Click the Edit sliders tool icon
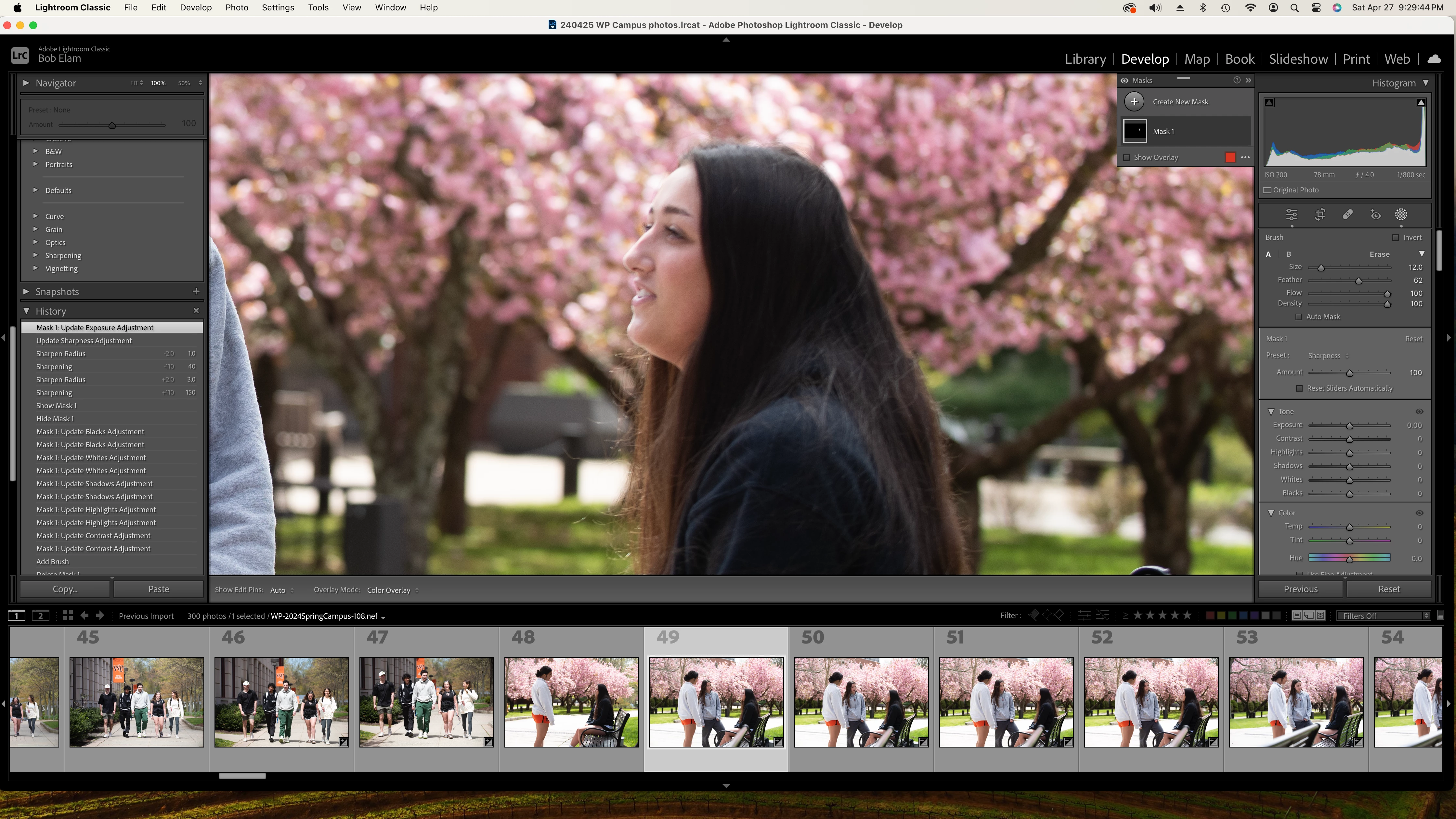The image size is (1456, 819). click(x=1292, y=215)
